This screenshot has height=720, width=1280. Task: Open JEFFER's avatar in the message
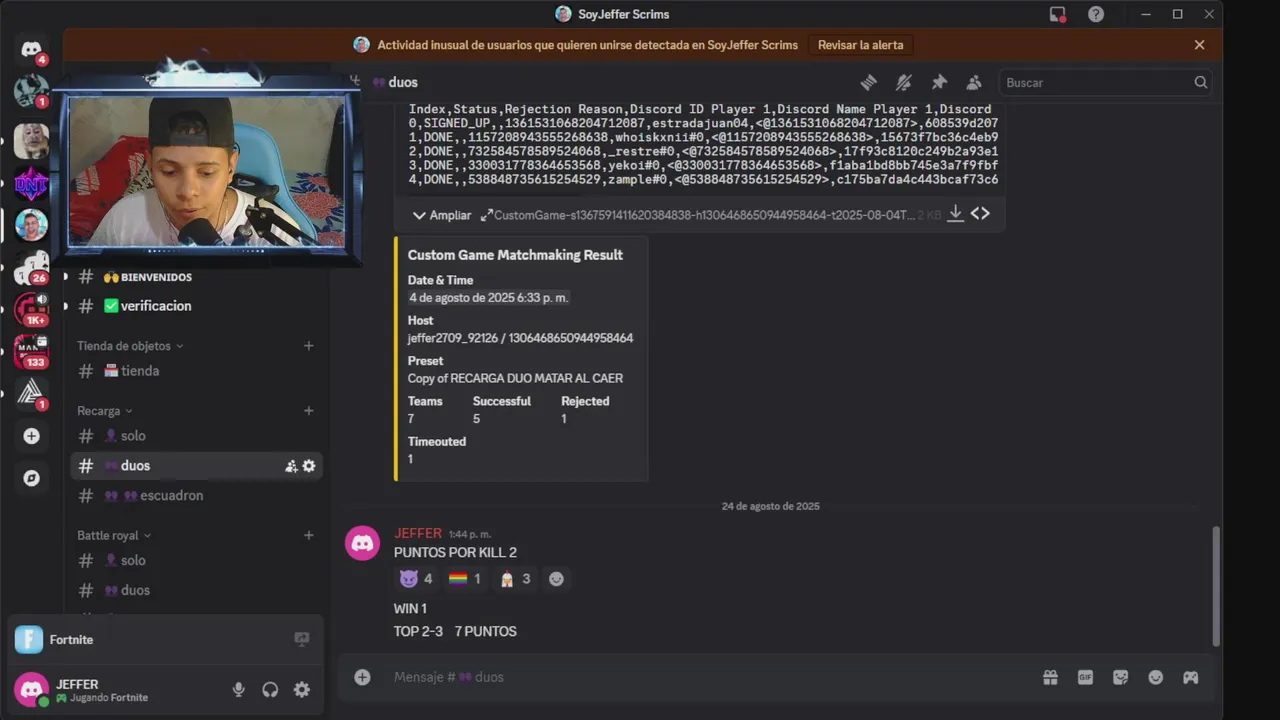click(x=362, y=543)
